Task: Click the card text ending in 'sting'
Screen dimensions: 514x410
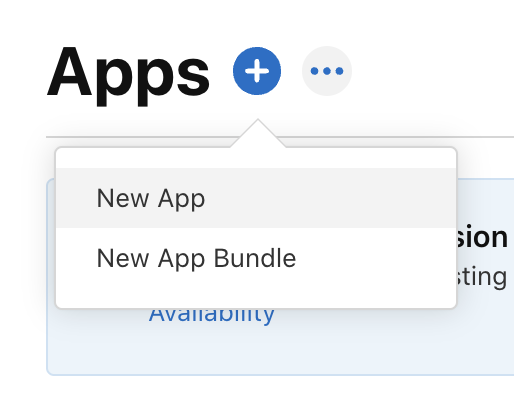Action: (483, 277)
